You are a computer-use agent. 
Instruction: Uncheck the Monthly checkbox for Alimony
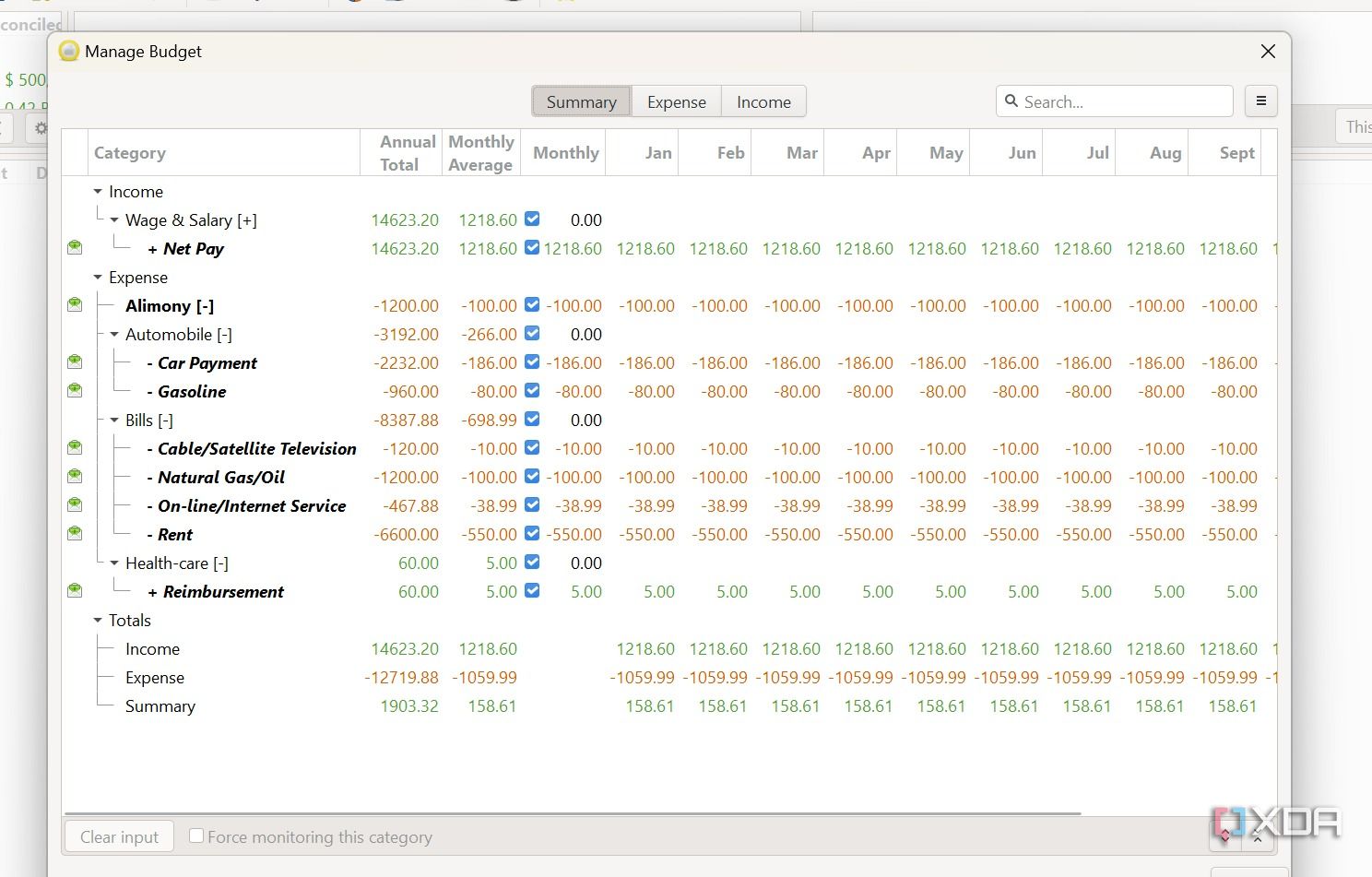click(532, 304)
